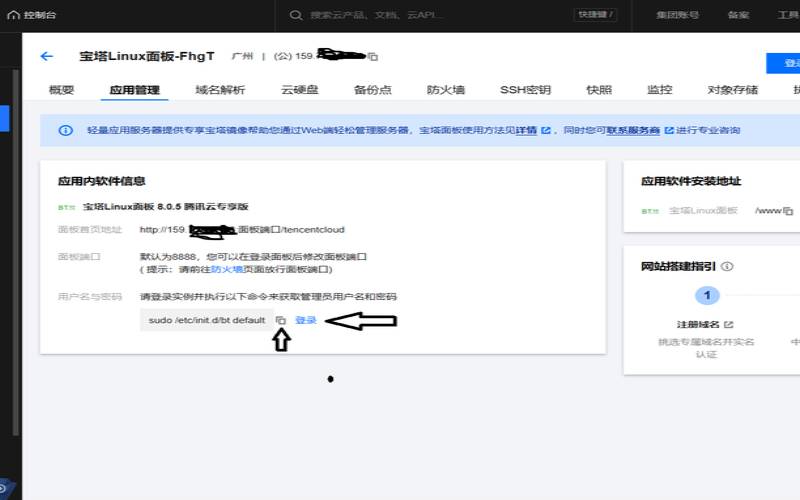Select the 应用管理 tab
The width and height of the screenshot is (800, 500).
(135, 90)
